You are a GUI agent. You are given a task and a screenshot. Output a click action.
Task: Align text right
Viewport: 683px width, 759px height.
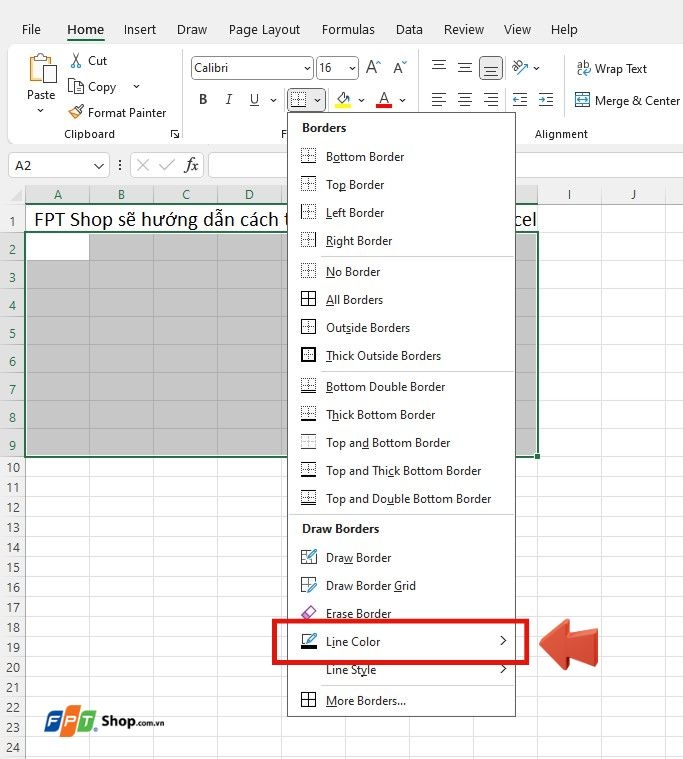(x=491, y=100)
